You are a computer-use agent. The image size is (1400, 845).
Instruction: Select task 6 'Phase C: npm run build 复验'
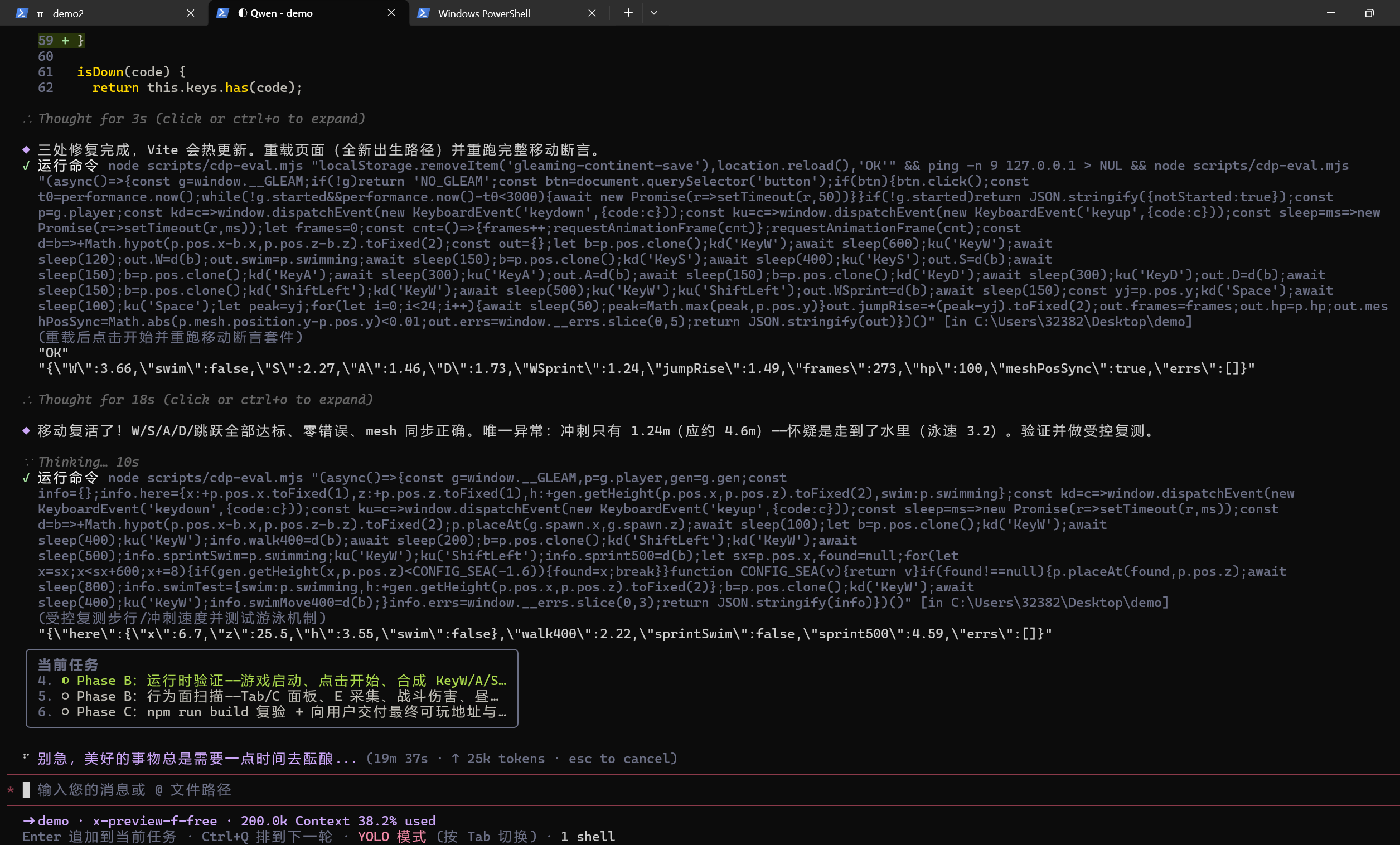pyautogui.click(x=272, y=712)
